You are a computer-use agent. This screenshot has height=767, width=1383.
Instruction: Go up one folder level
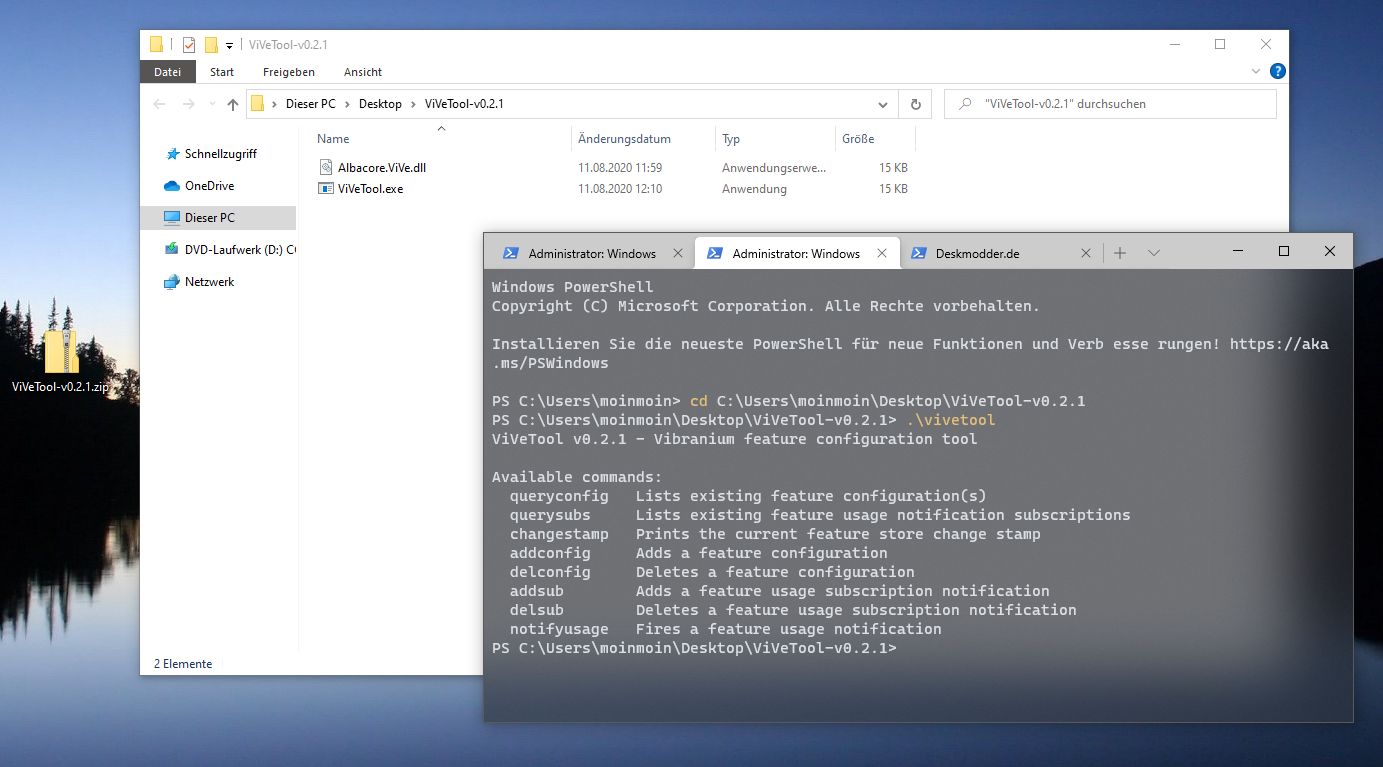(233, 104)
